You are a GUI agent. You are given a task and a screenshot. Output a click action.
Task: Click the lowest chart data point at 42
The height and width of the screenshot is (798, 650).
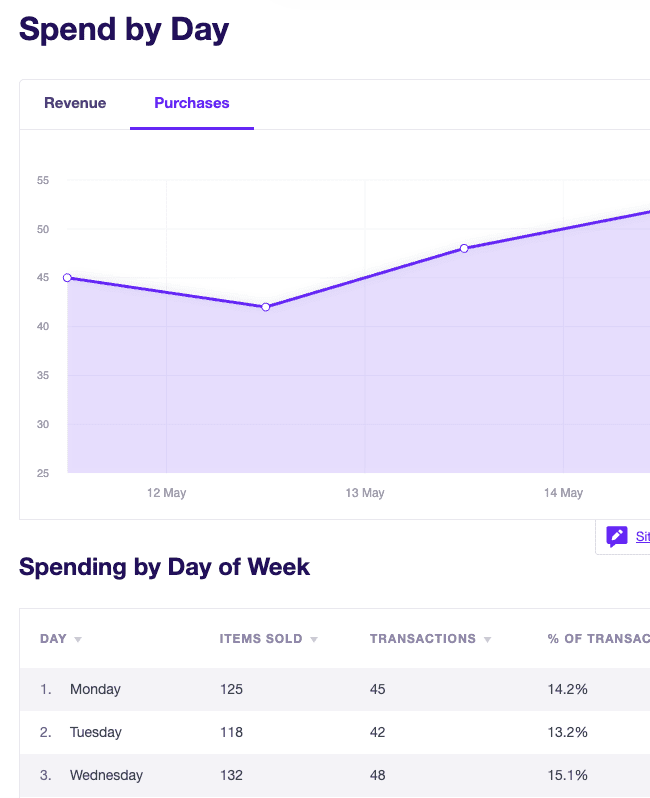coord(266,307)
